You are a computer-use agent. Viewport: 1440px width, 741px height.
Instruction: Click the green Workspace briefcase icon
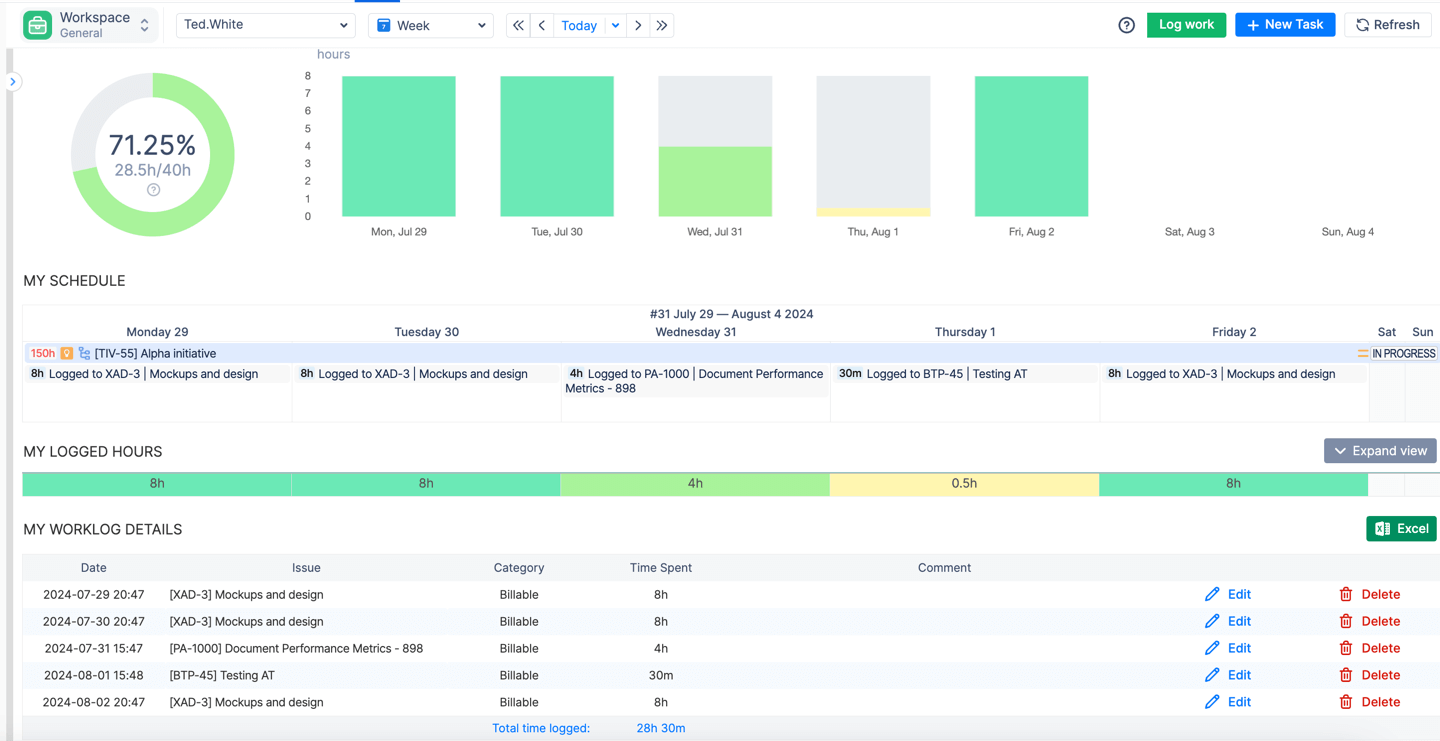coord(38,25)
